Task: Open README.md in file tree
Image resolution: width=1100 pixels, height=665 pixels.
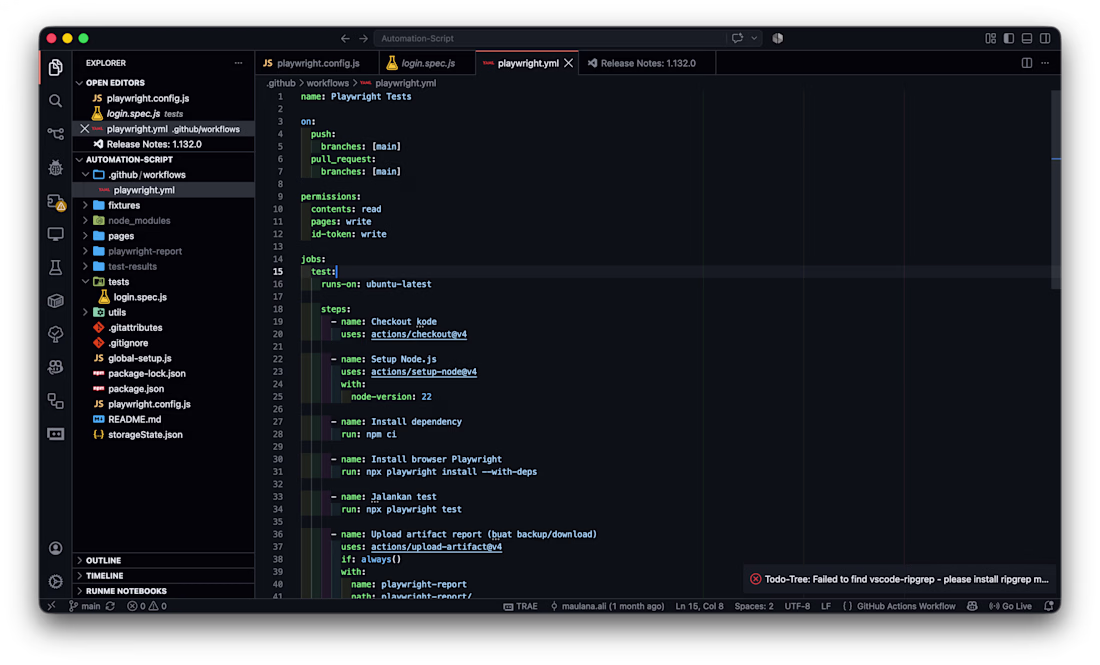Action: [x=164, y=419]
